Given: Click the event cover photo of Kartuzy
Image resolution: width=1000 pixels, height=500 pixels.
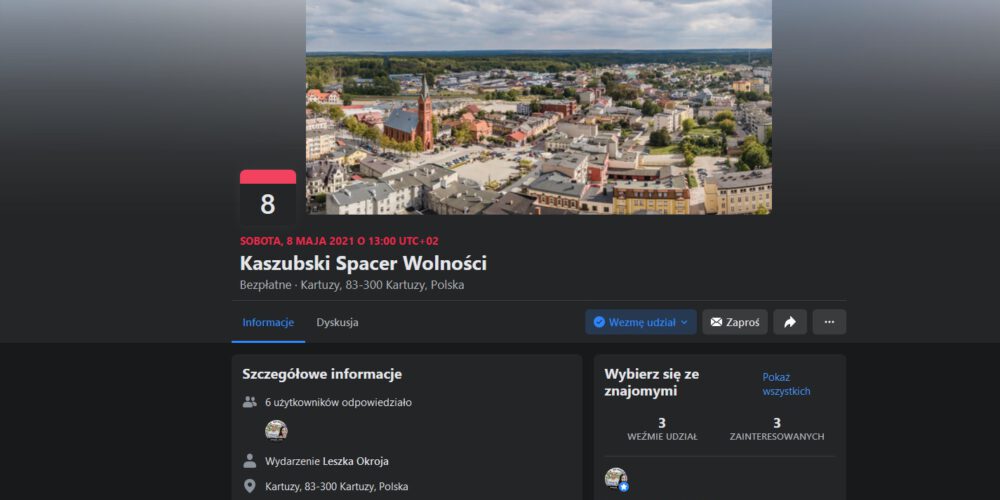Looking at the screenshot, I should coord(539,107).
